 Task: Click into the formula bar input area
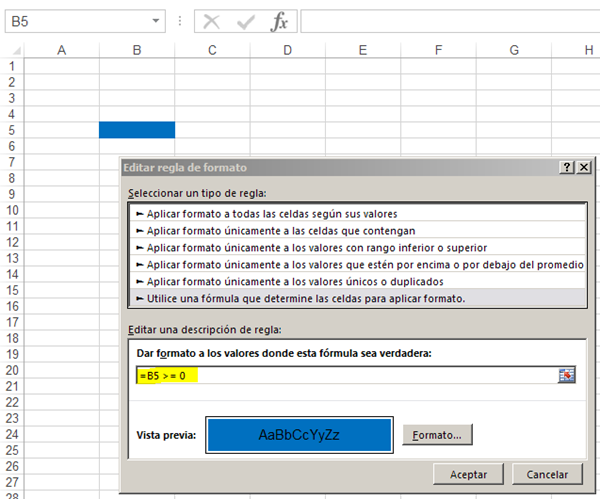tap(450, 21)
